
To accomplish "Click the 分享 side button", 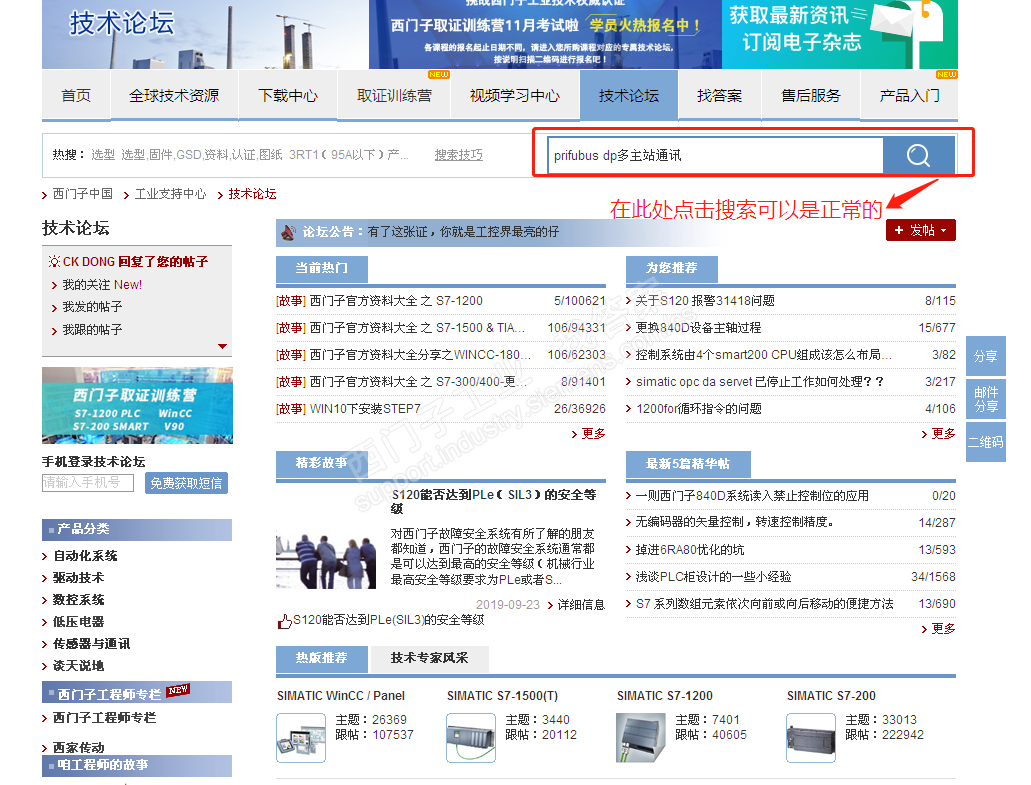I will (x=986, y=356).
